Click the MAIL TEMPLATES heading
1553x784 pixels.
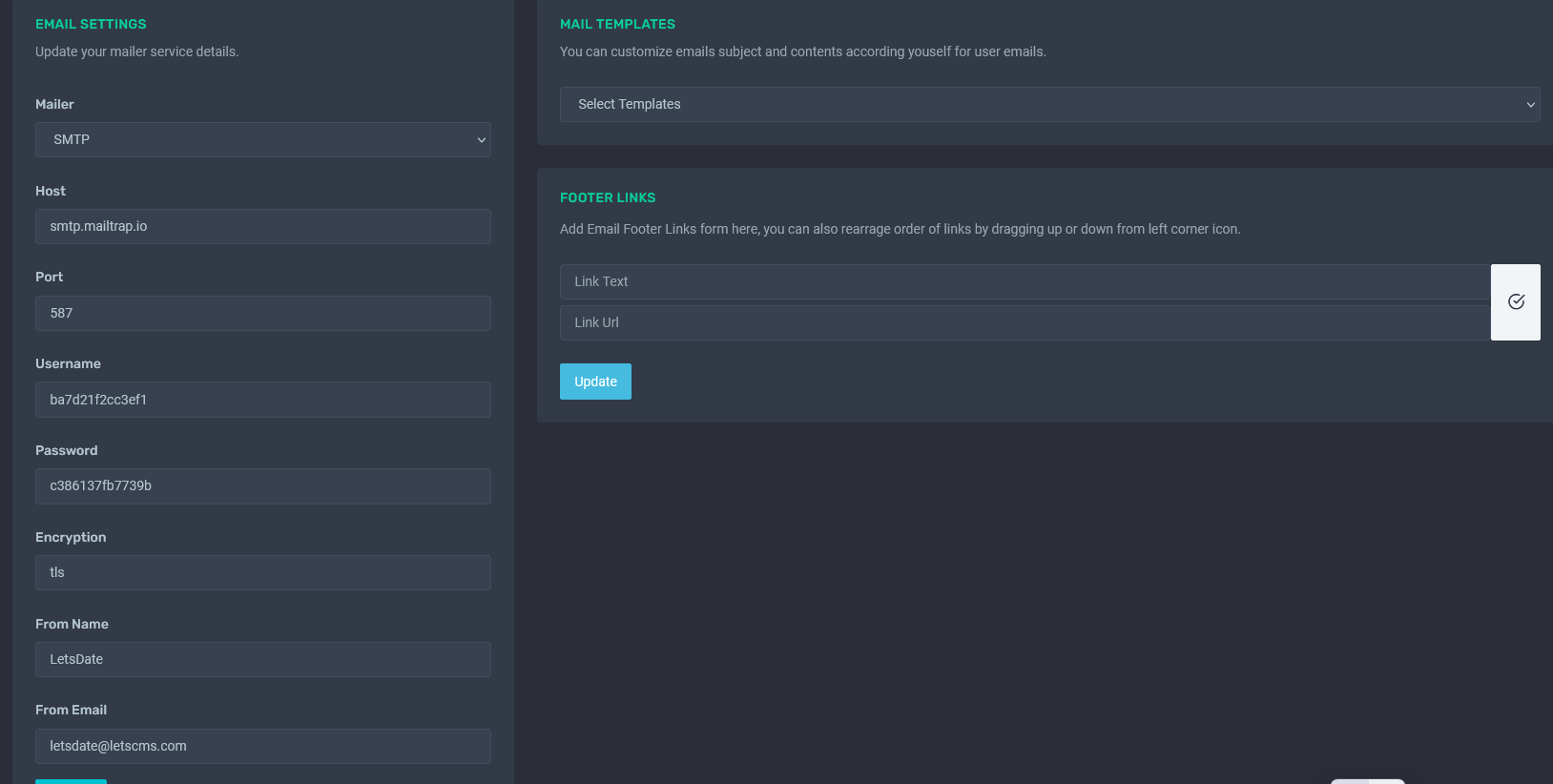[617, 24]
